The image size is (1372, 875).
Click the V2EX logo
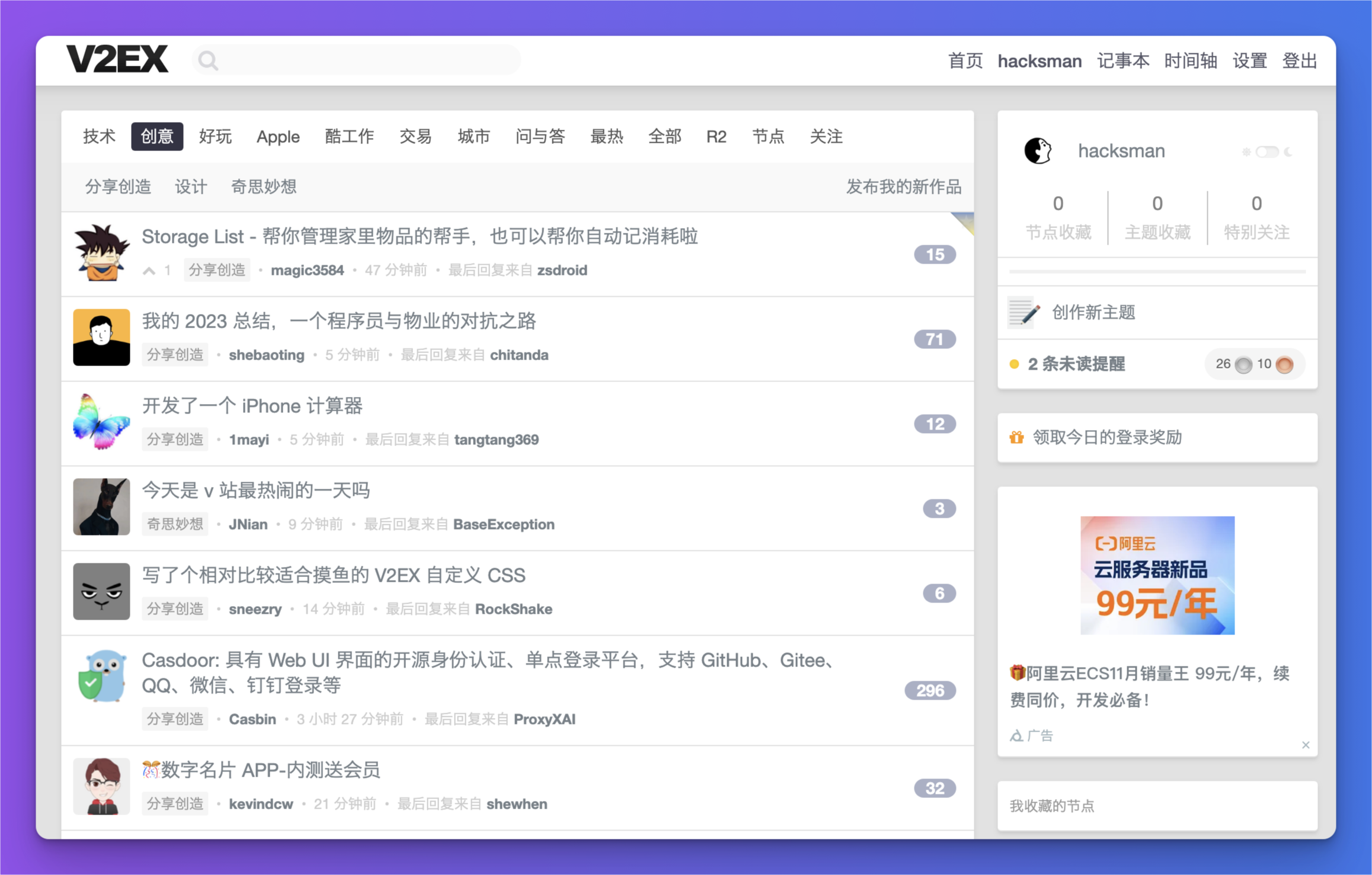point(117,59)
